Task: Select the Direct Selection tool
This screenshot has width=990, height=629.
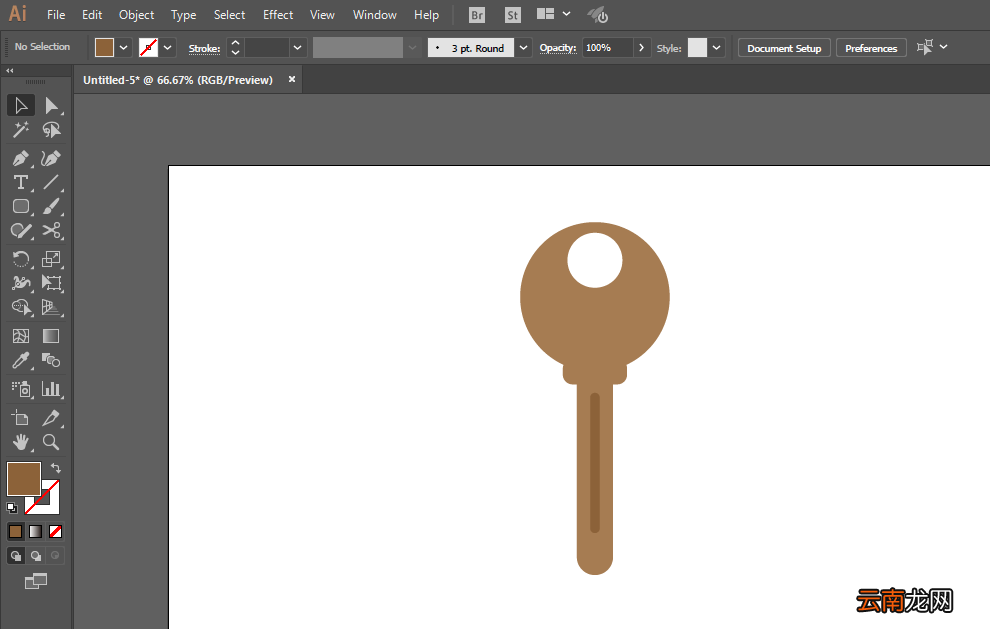Action: coord(51,105)
